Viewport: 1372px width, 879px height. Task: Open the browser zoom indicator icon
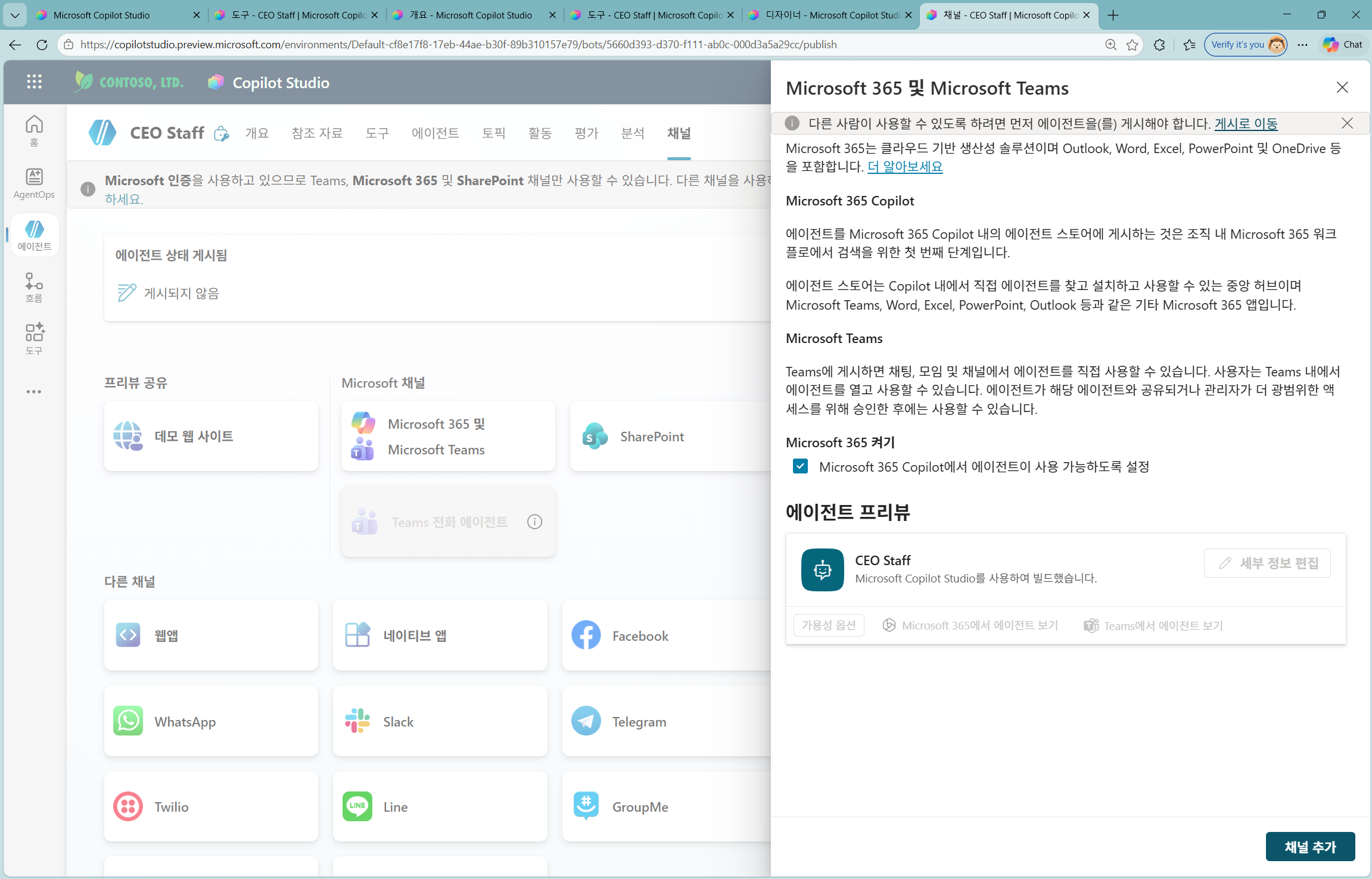click(1111, 45)
